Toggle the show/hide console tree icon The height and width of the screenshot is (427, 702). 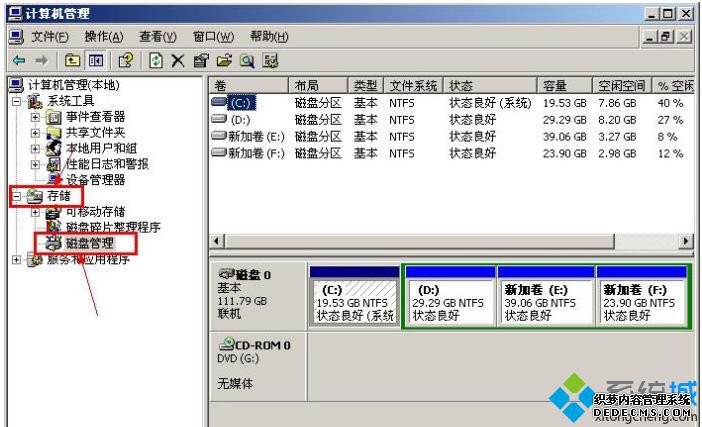point(96,60)
